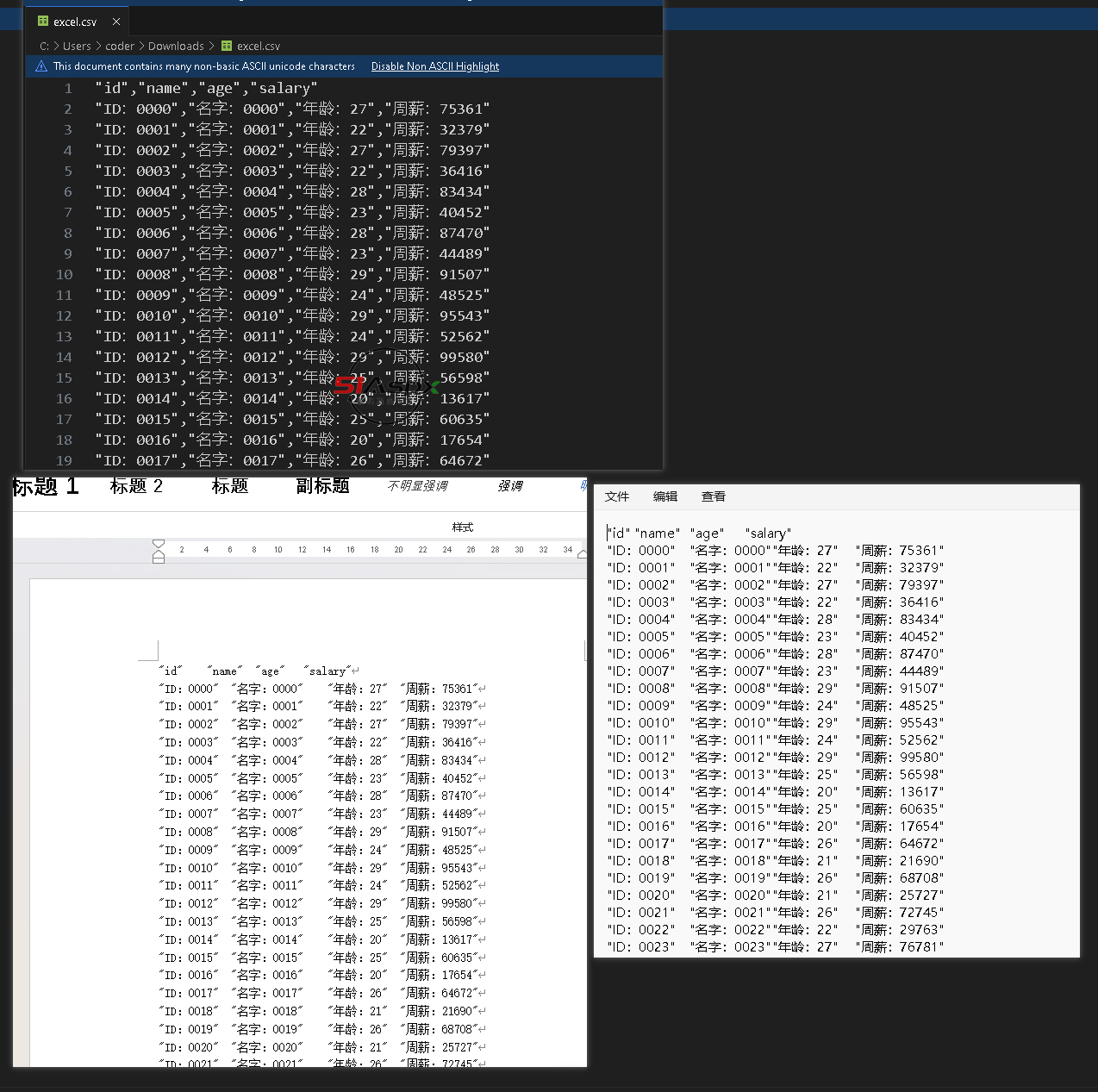Click the ID: 0023 line in Notepad
Image resolution: width=1098 pixels, height=1092 pixels.
tap(776, 947)
